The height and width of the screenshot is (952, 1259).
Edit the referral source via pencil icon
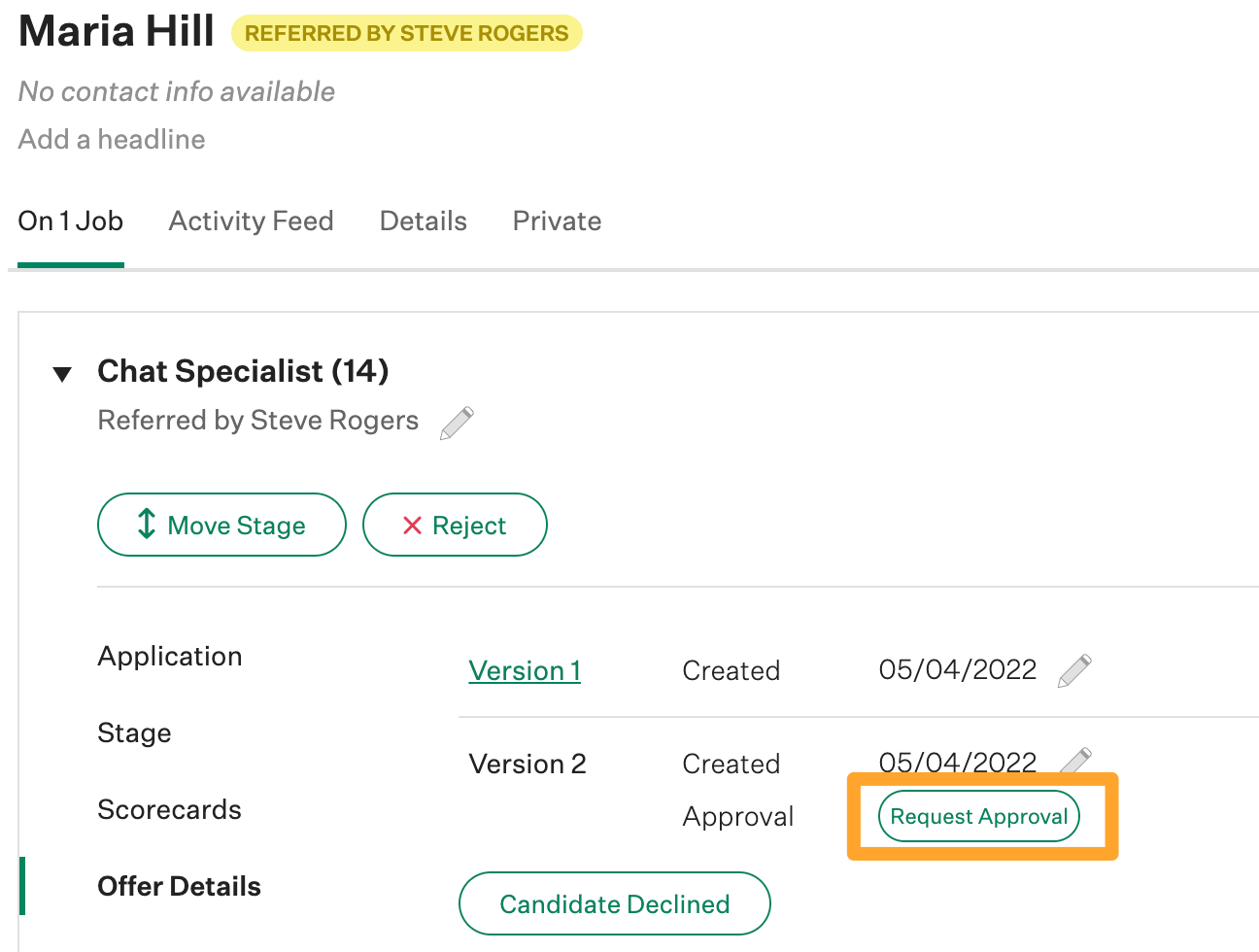click(455, 422)
